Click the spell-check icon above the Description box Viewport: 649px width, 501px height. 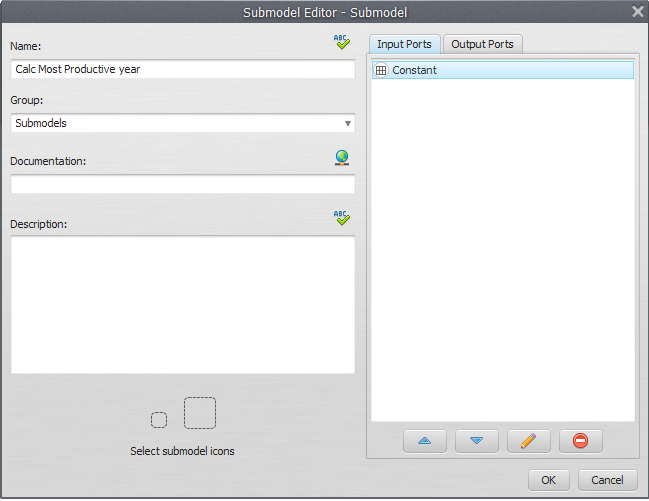click(x=343, y=218)
